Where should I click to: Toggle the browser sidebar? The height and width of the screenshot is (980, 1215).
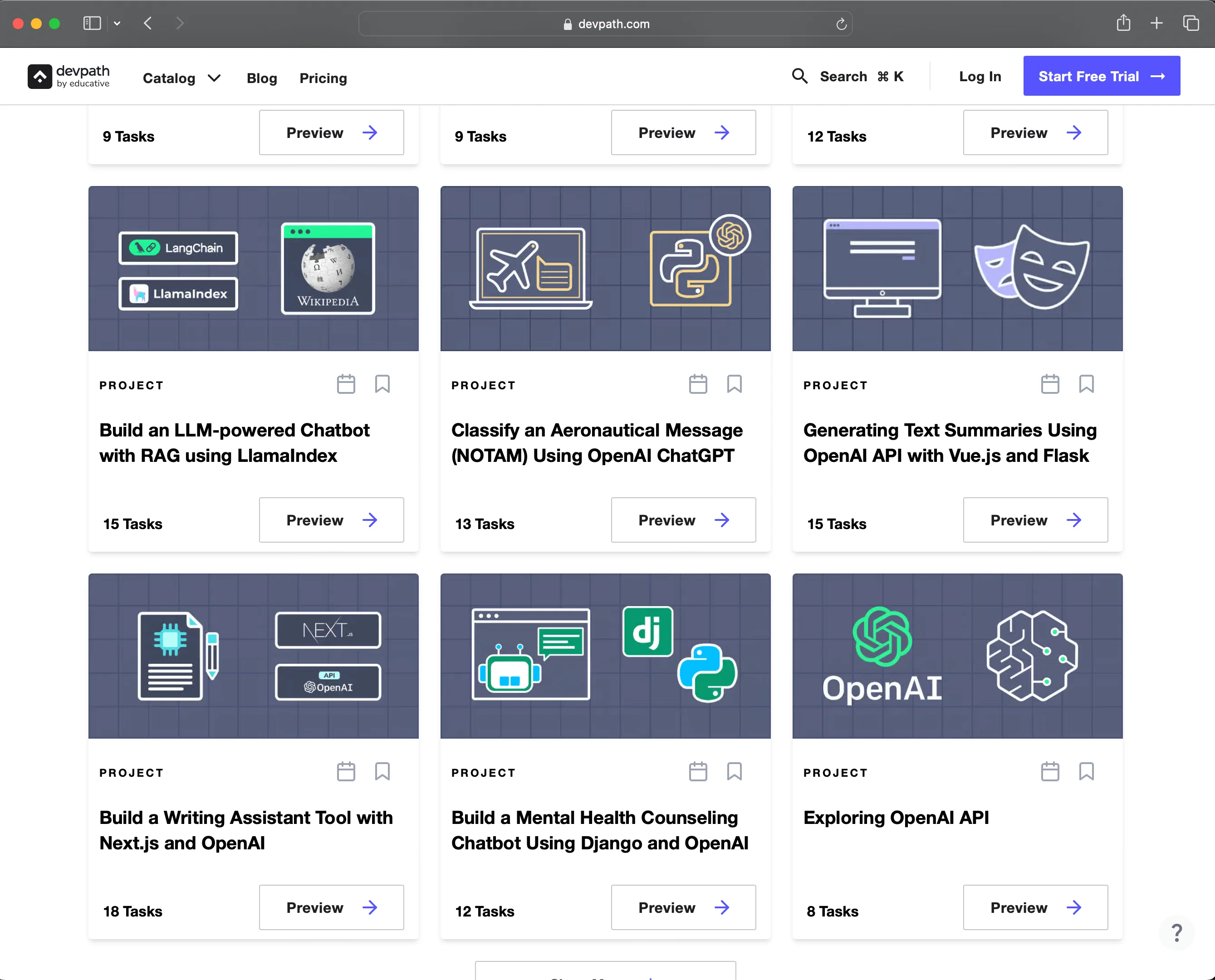(92, 24)
